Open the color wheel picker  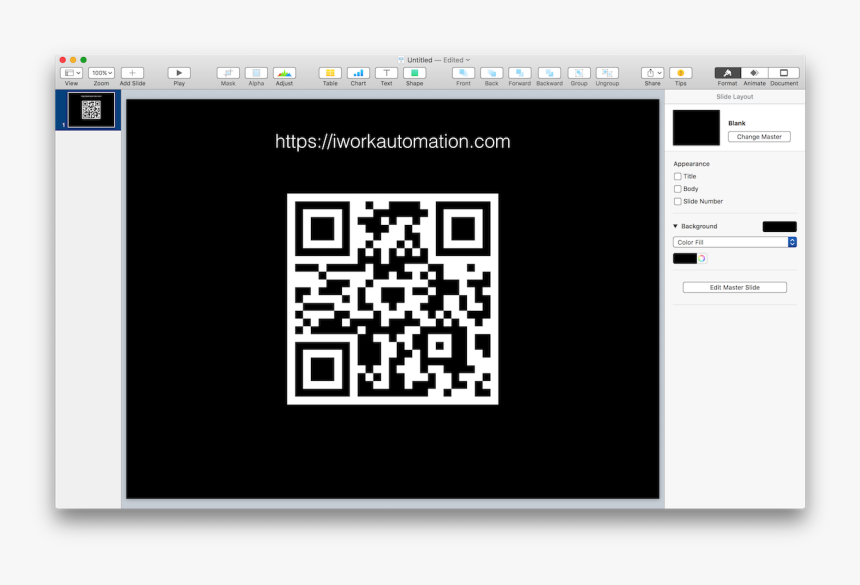pyautogui.click(x=701, y=258)
